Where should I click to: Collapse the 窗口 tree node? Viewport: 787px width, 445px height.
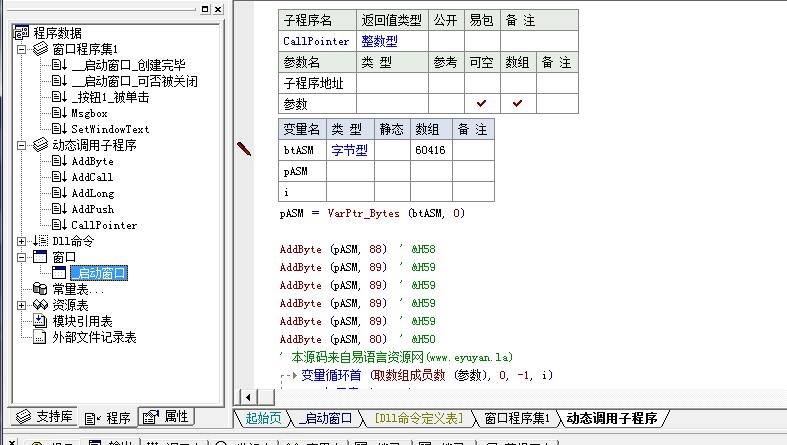[x=22, y=257]
